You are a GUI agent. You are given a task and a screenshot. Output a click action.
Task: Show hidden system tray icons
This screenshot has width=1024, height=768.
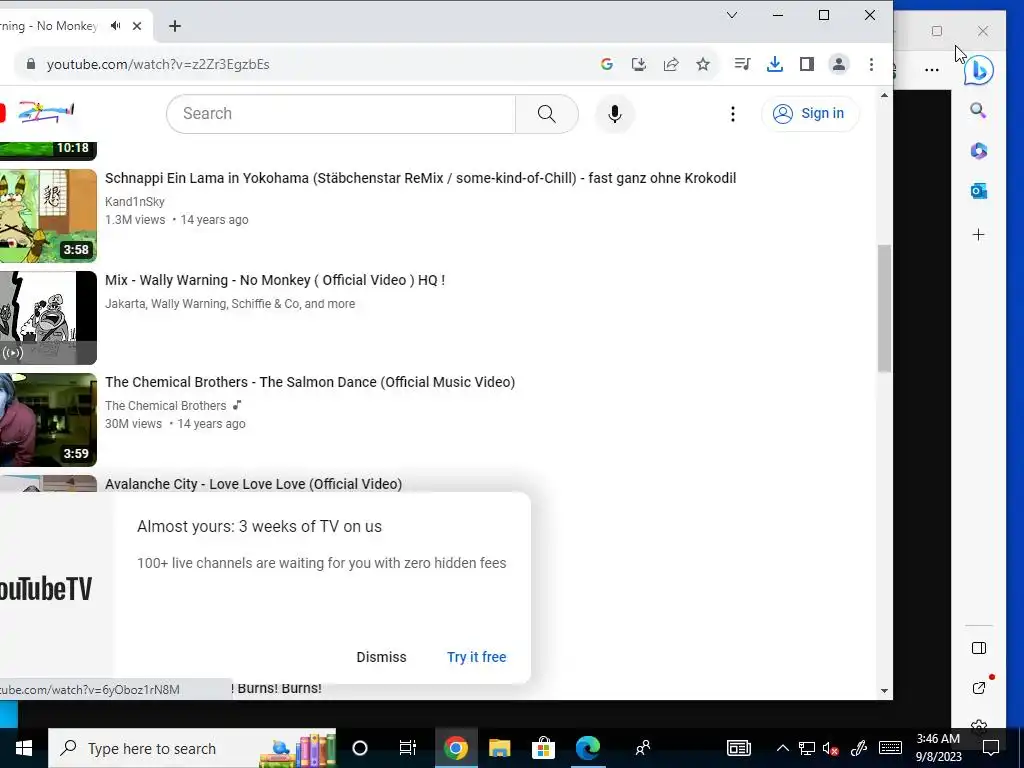pyautogui.click(x=782, y=748)
